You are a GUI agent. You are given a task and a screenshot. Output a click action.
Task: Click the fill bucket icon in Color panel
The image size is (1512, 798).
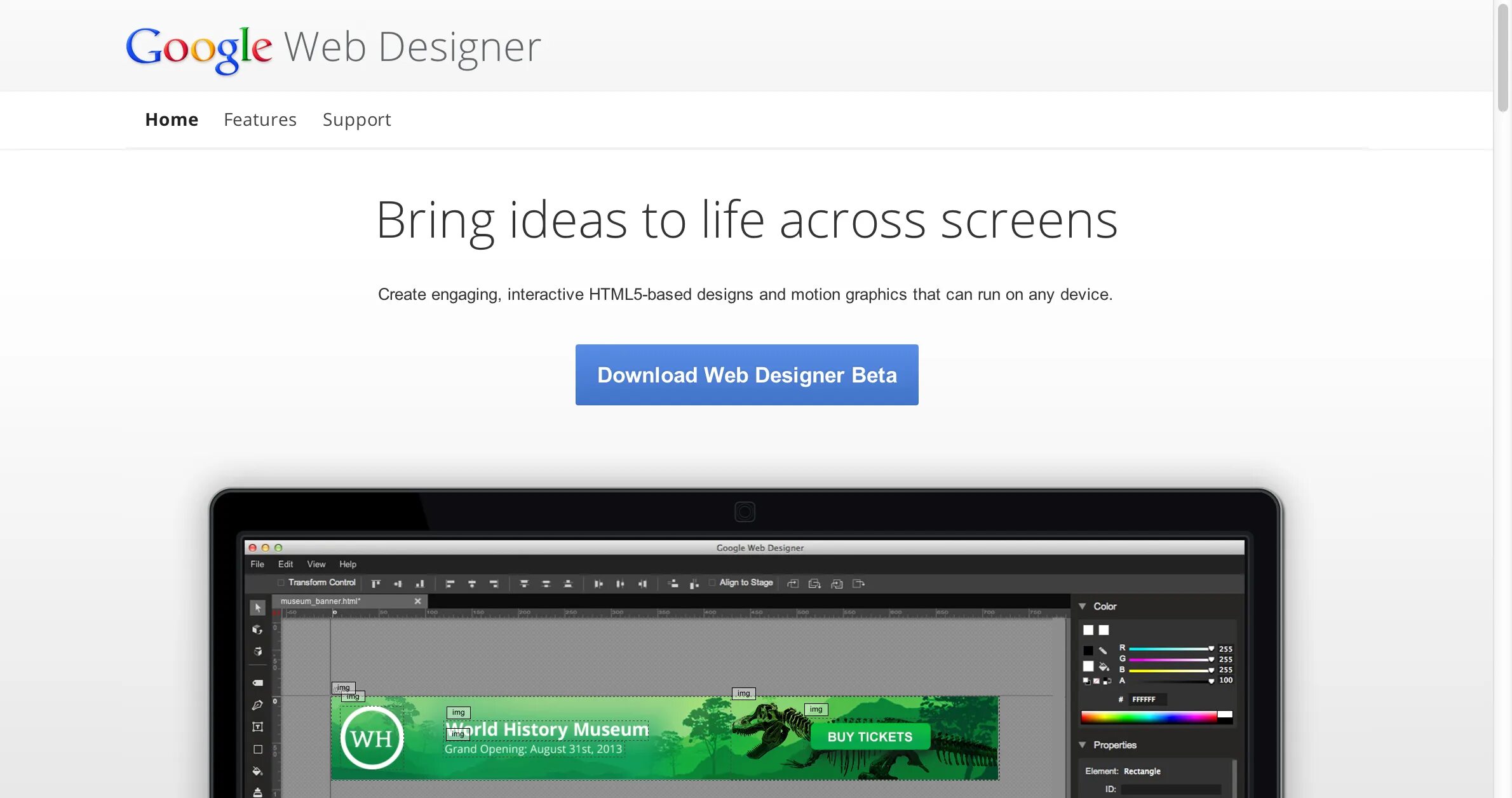tap(1104, 666)
